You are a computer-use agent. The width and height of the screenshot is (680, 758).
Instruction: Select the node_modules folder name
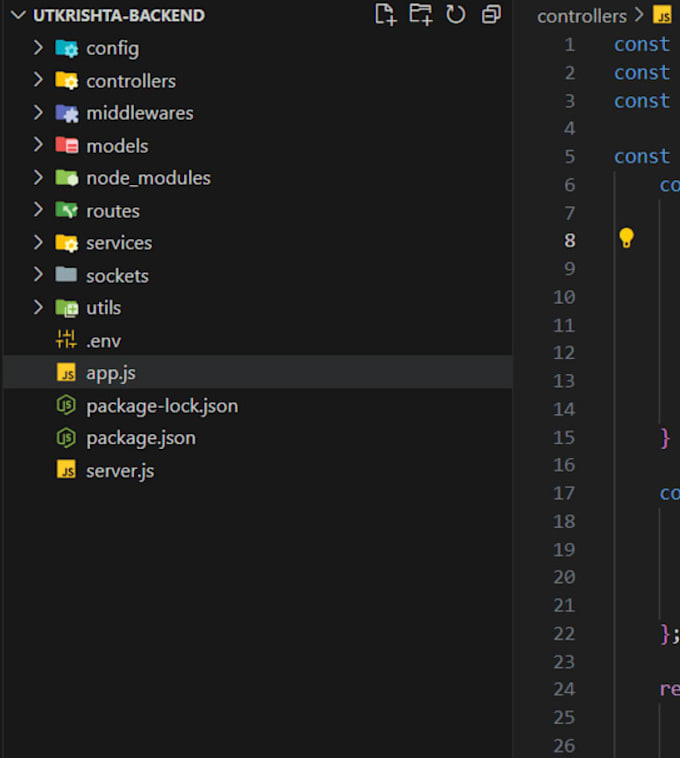(x=148, y=178)
